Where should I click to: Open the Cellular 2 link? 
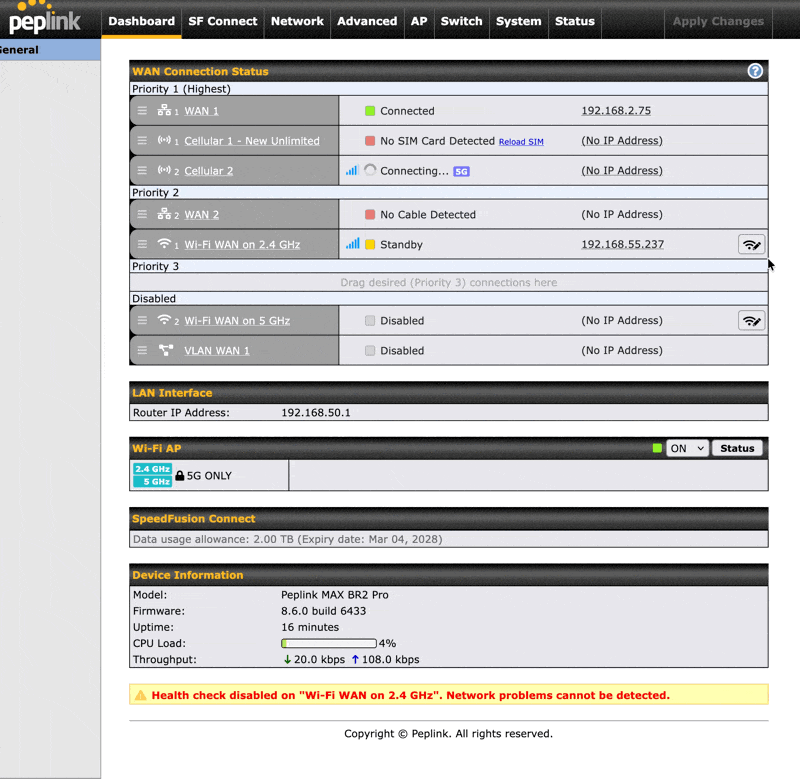(x=208, y=171)
